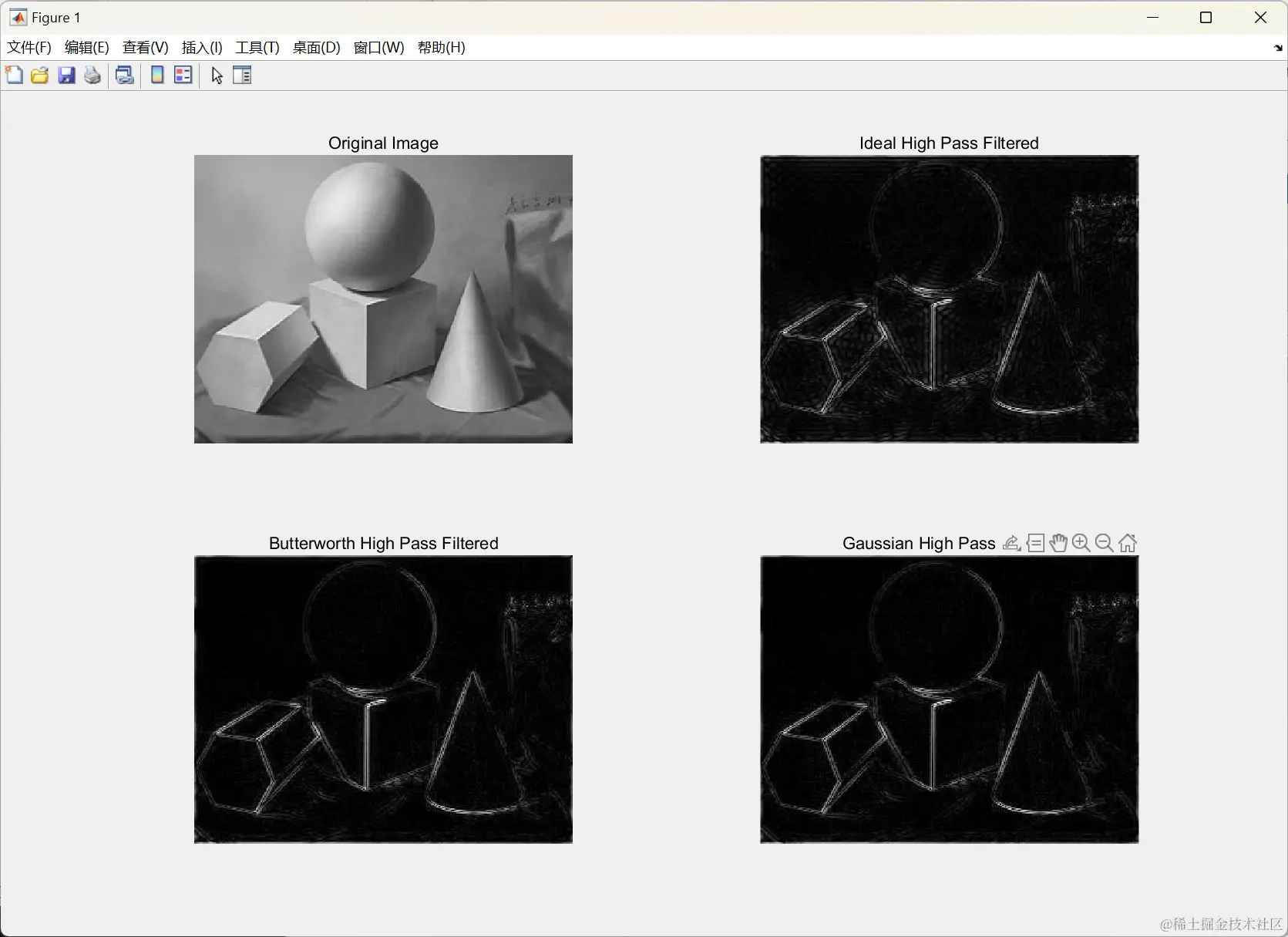Print the figure via the printer icon
1288x937 pixels.
(92, 75)
